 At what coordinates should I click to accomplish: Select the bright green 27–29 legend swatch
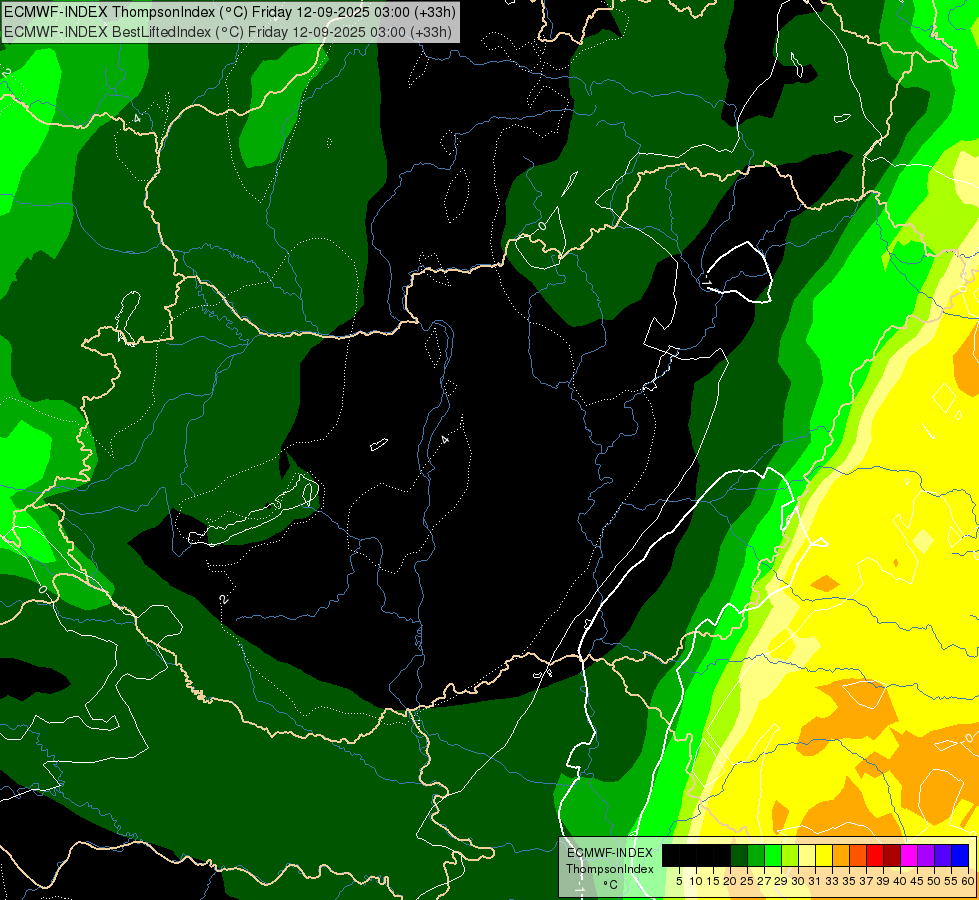click(x=773, y=855)
